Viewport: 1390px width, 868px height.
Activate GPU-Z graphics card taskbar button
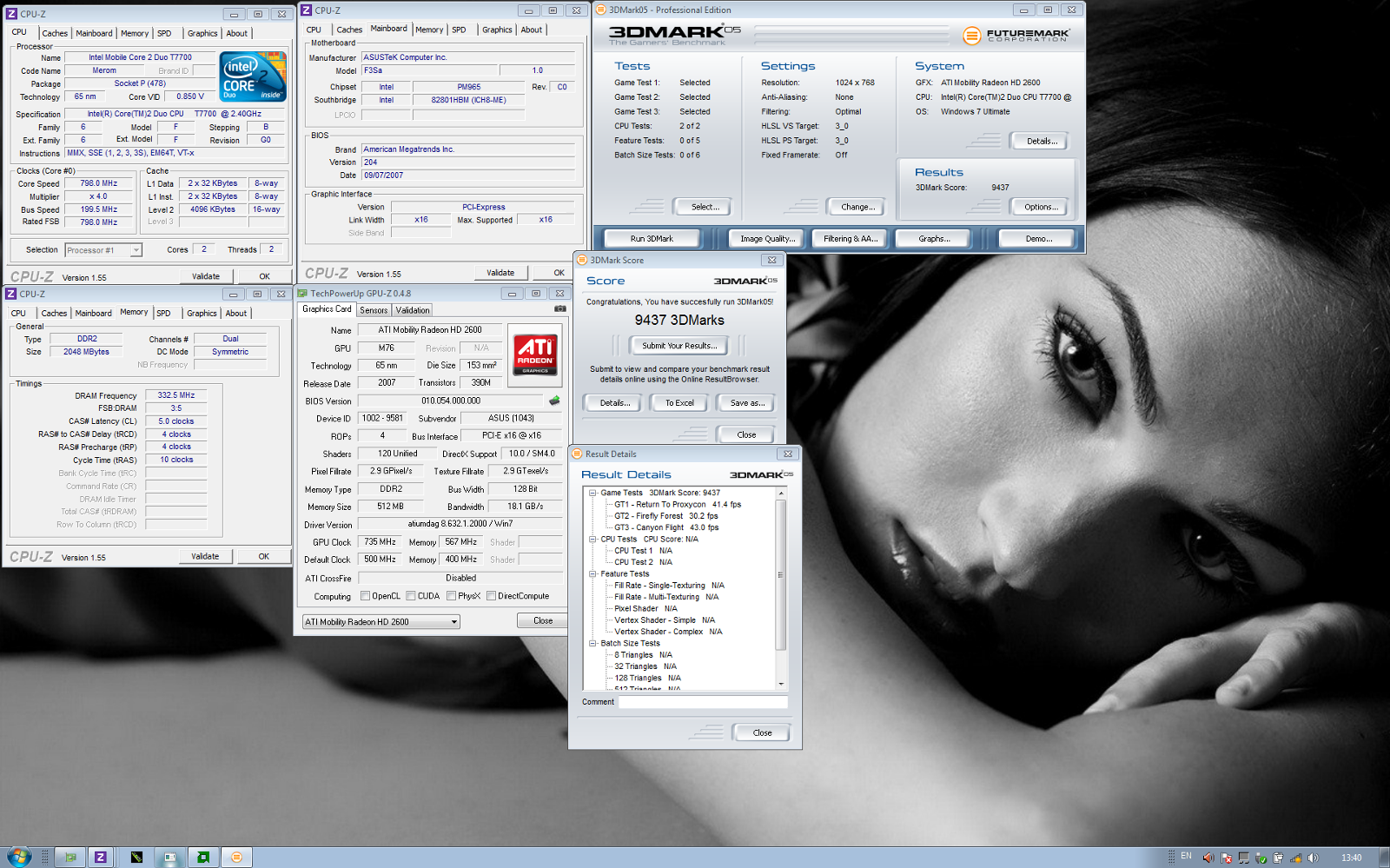(70, 857)
